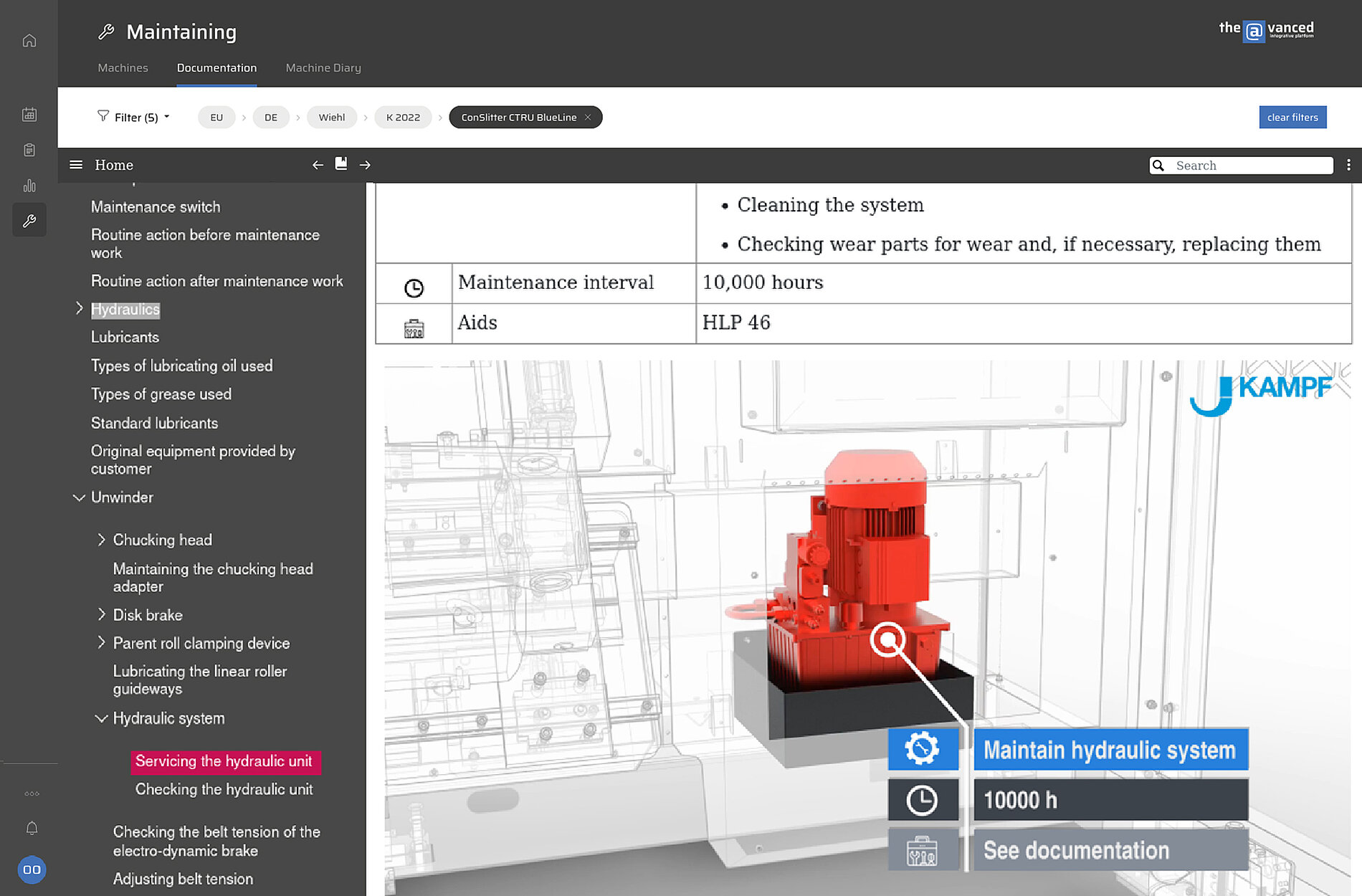1362x896 pixels.
Task: Click the clear filters button
Action: click(x=1292, y=118)
